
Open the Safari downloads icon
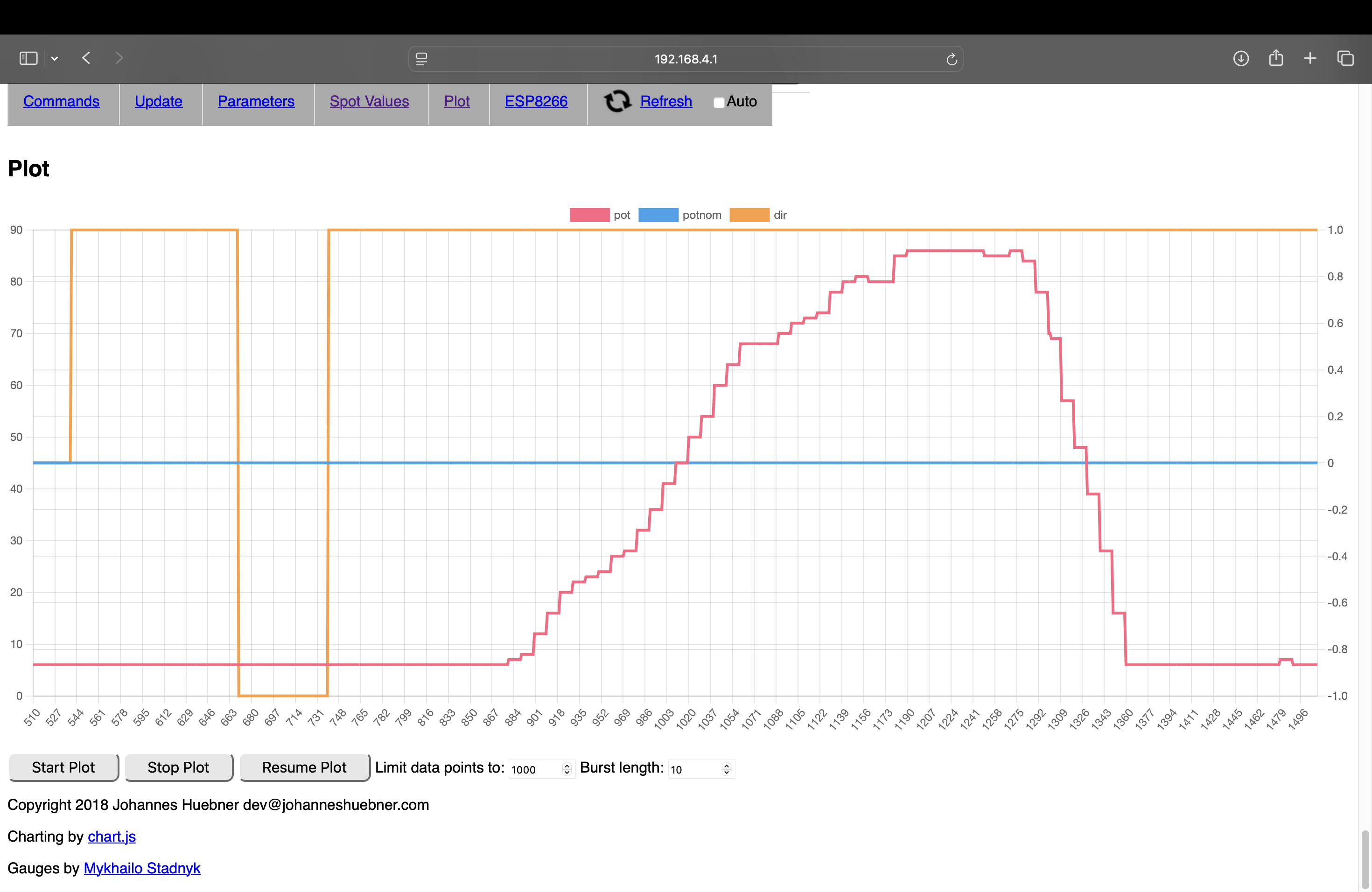point(1240,58)
